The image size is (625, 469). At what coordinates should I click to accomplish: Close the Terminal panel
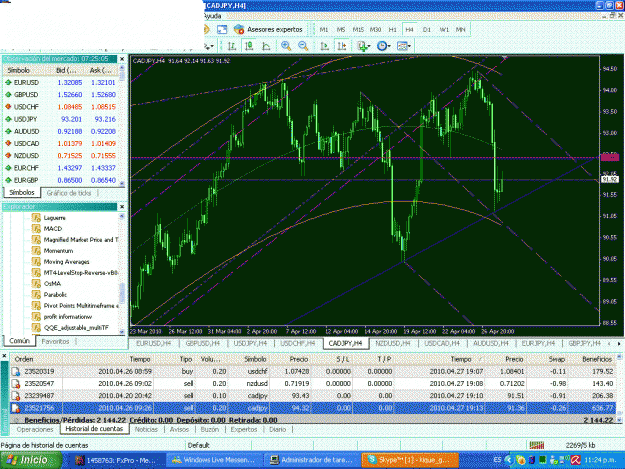4,356
